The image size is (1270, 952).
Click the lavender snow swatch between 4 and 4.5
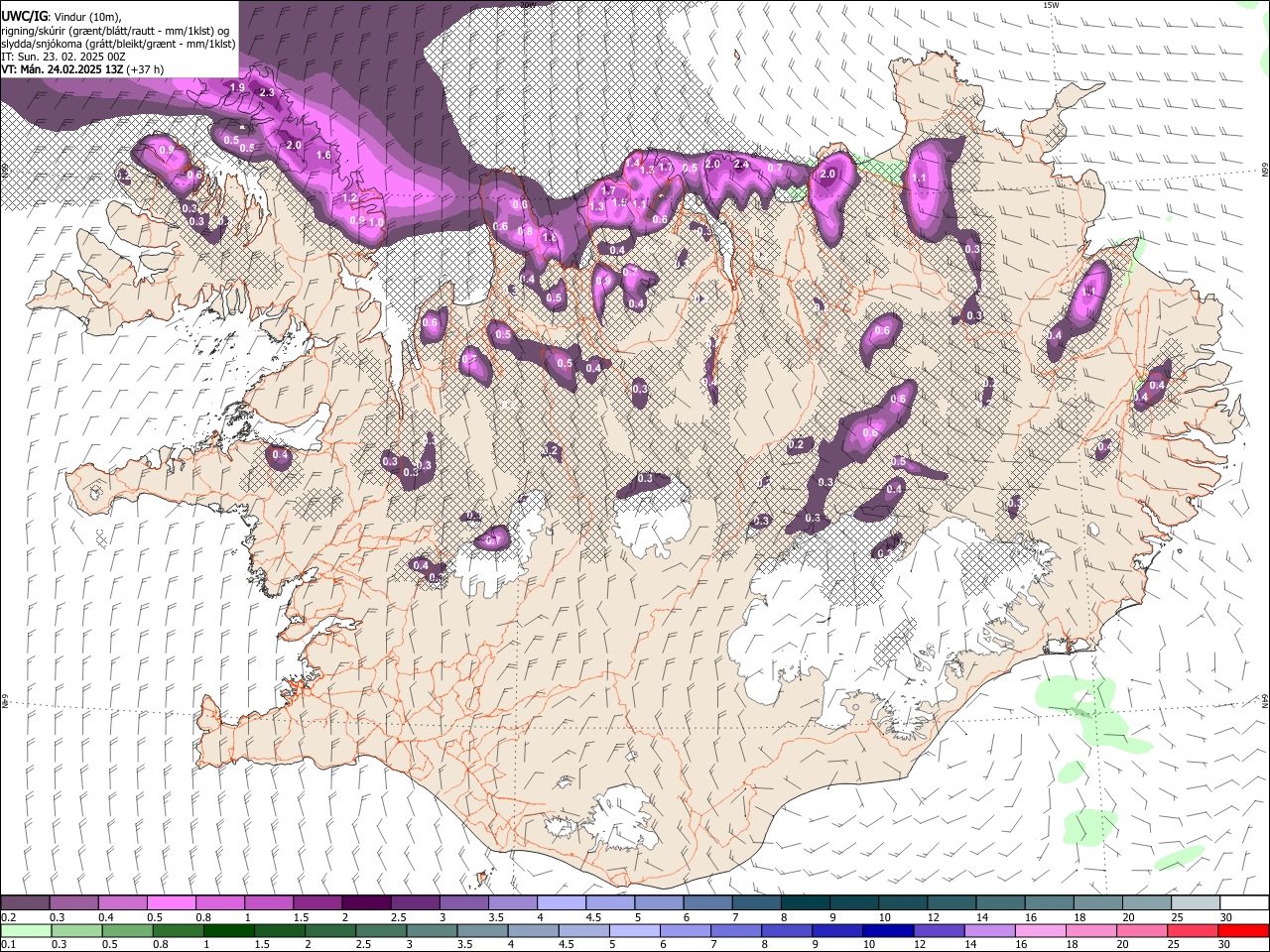pyautogui.click(x=561, y=903)
